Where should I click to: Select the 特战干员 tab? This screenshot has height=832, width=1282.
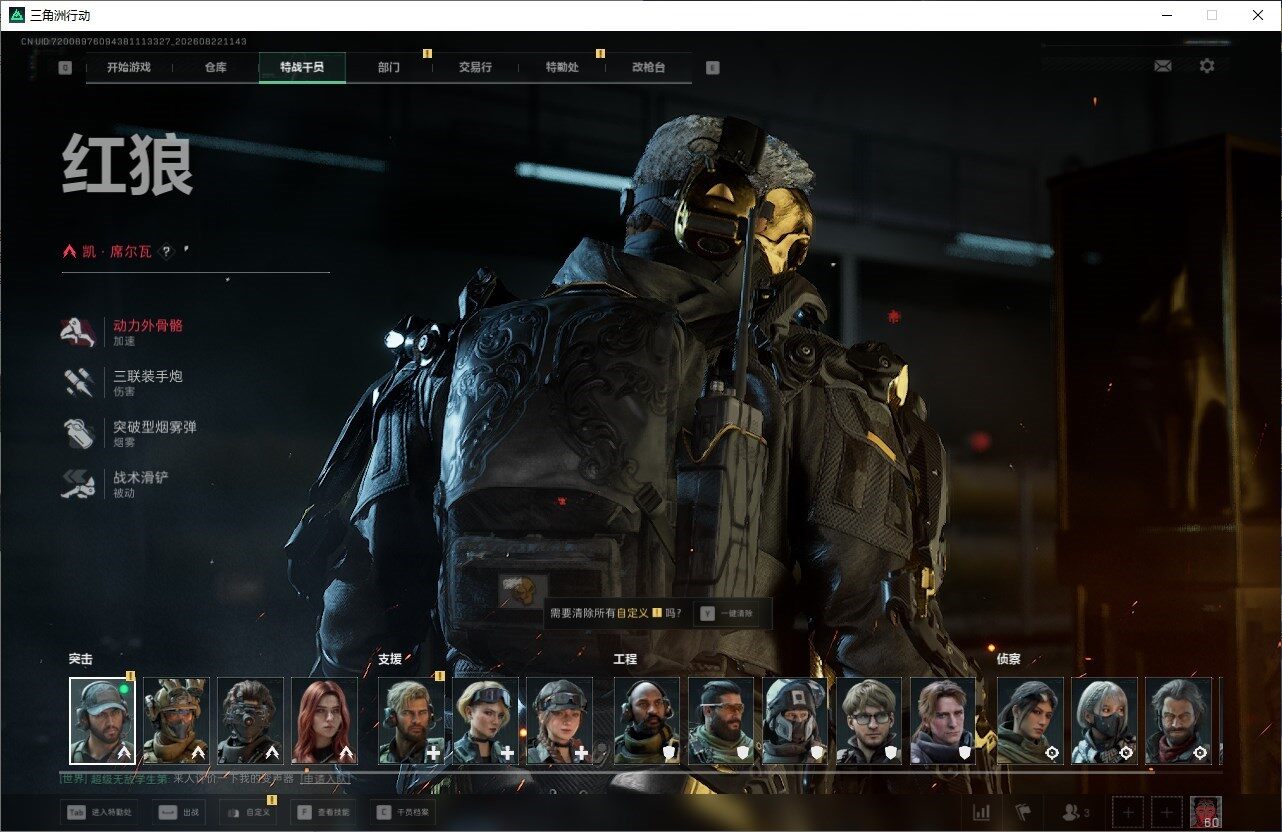point(302,68)
